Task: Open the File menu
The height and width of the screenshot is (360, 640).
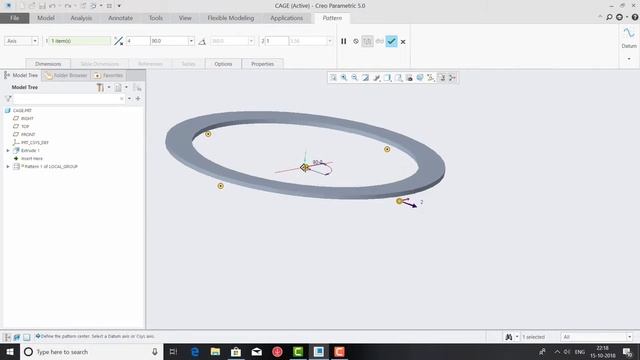Action: tap(15, 18)
